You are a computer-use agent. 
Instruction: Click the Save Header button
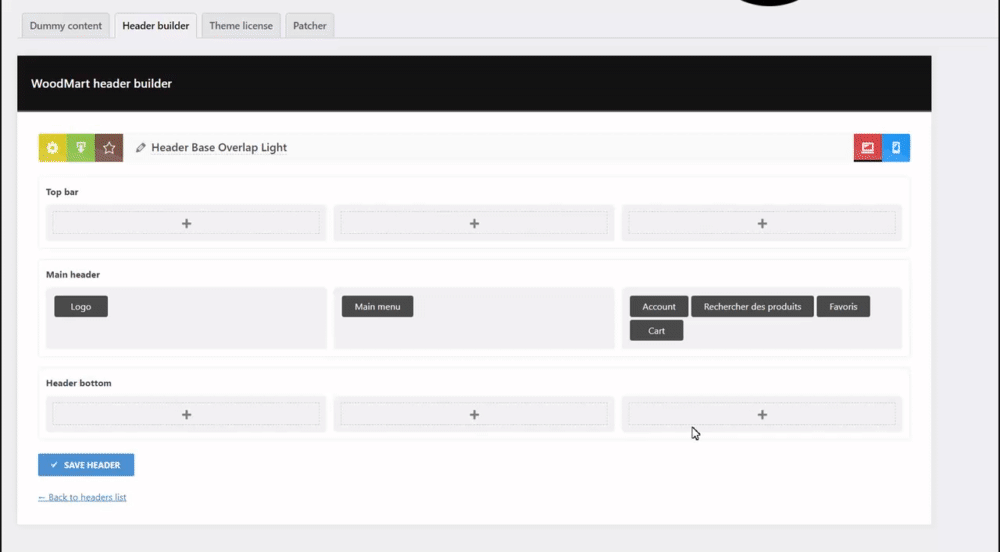point(86,465)
